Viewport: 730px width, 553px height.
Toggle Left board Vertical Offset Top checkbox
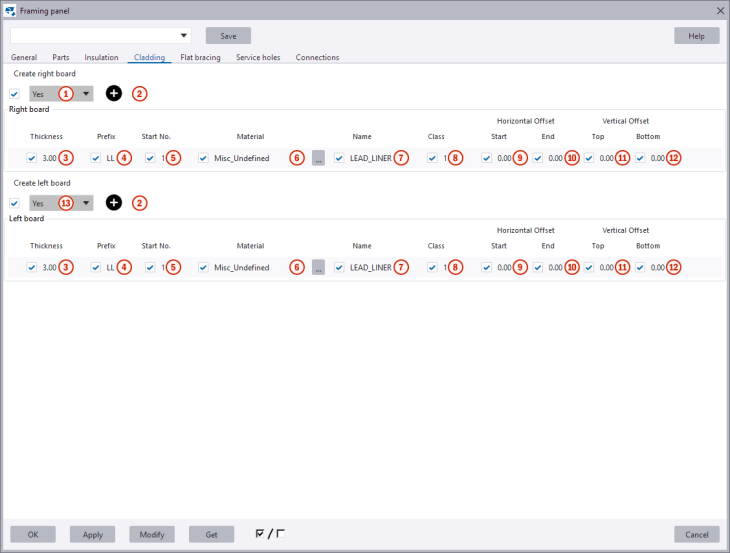589,268
